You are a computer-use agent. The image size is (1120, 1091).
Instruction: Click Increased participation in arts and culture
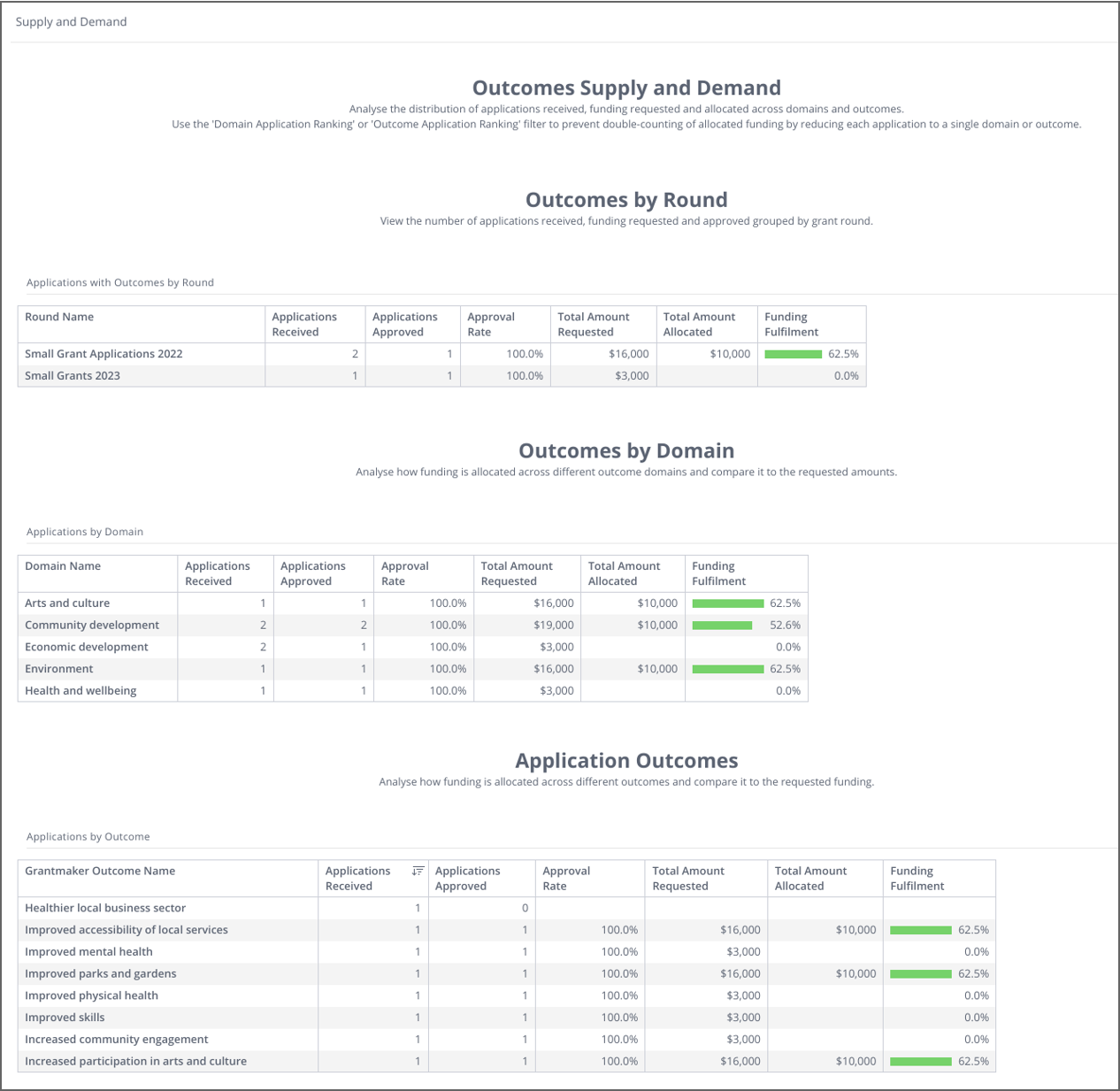pos(135,1062)
